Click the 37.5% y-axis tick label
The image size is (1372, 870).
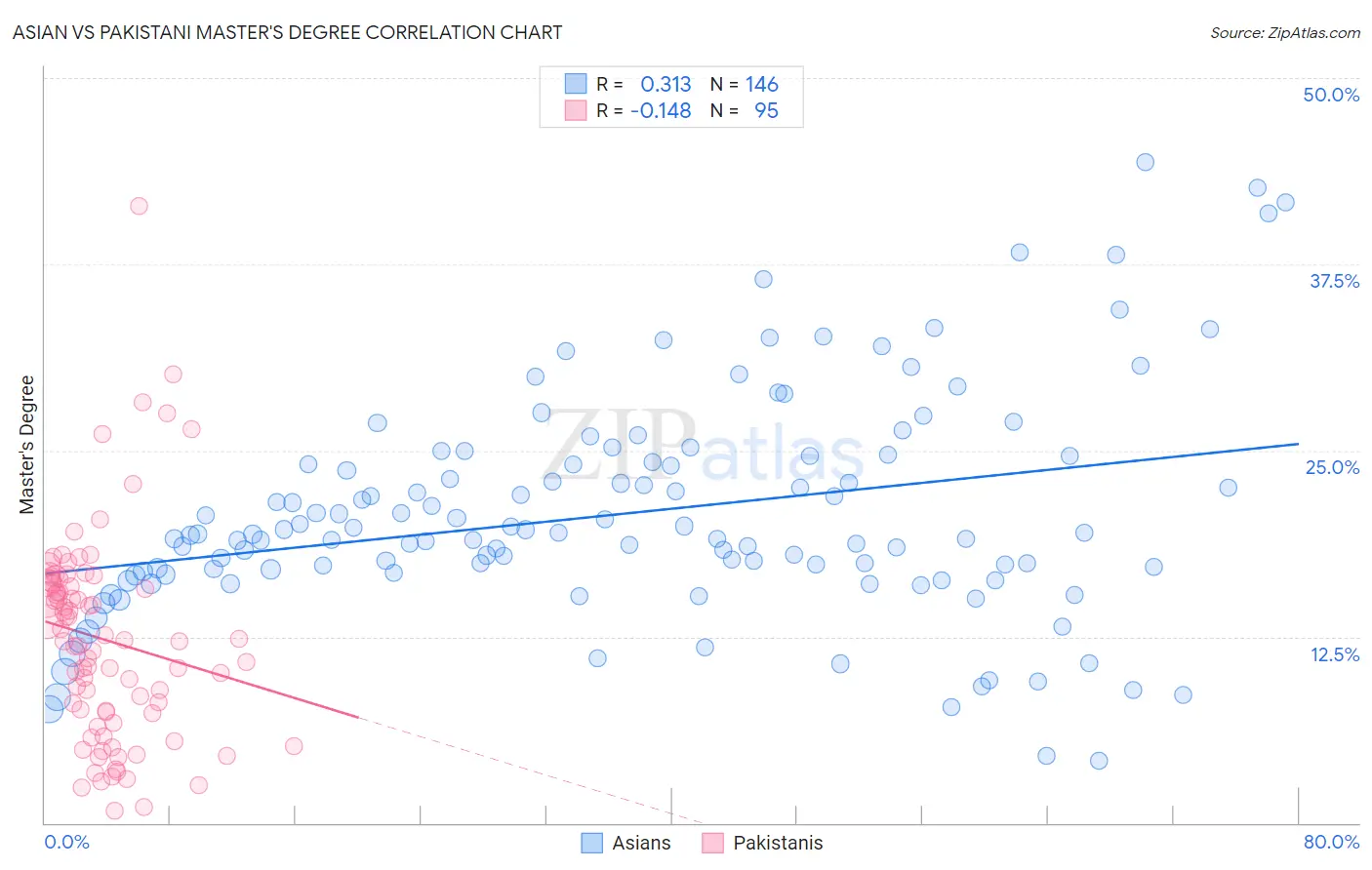(1334, 281)
